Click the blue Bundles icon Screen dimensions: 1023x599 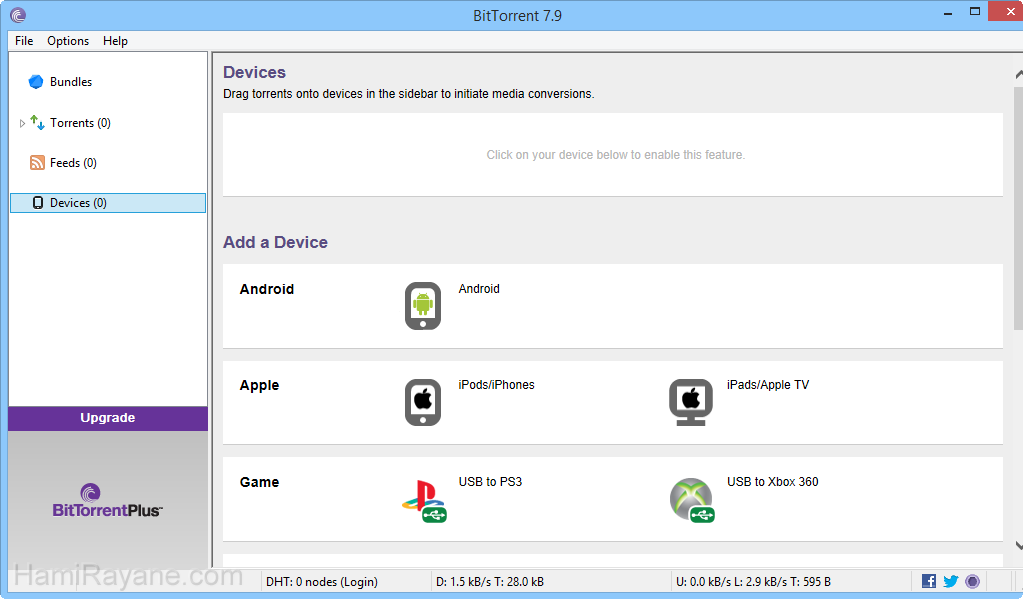pos(36,82)
